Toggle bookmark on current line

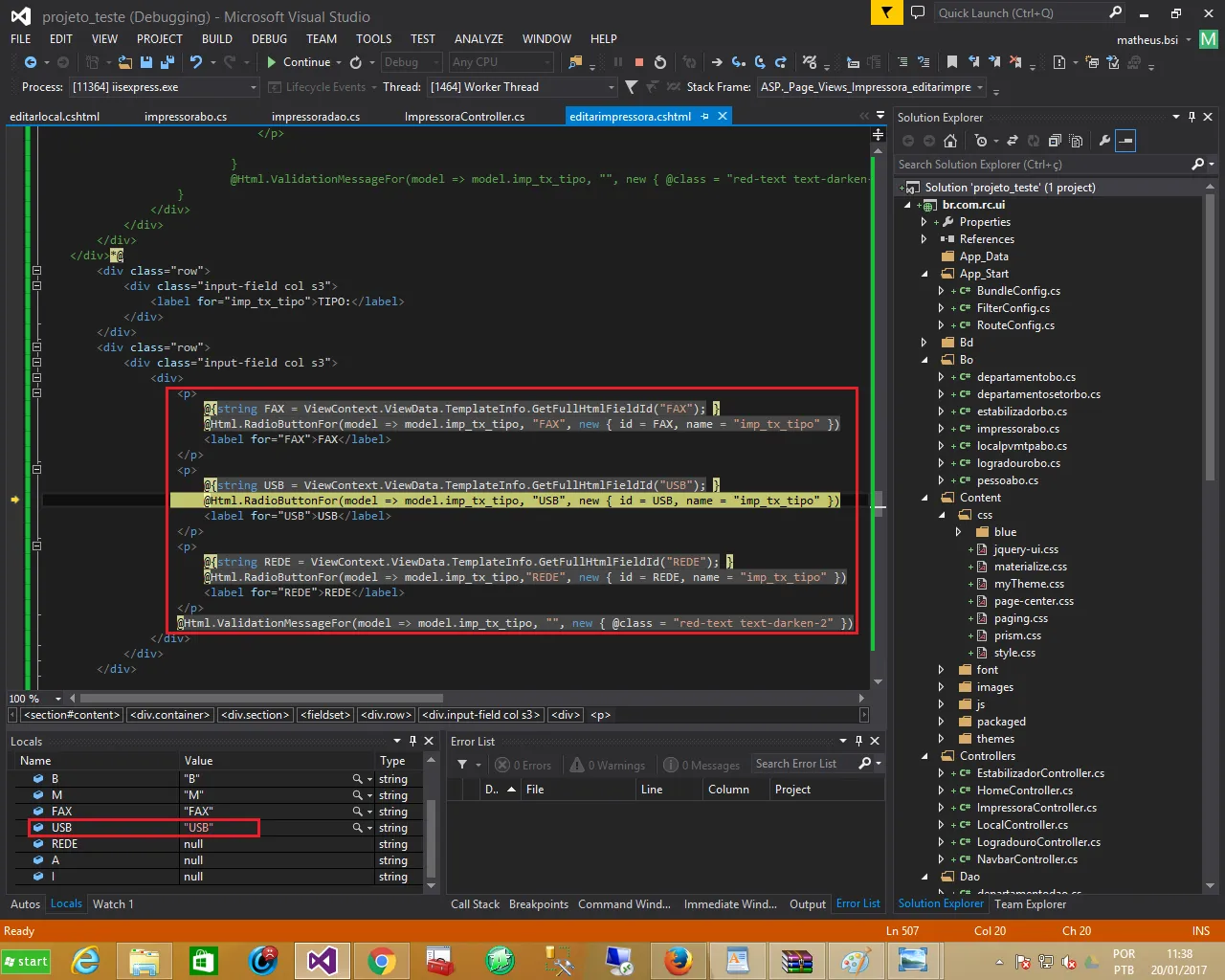click(952, 62)
